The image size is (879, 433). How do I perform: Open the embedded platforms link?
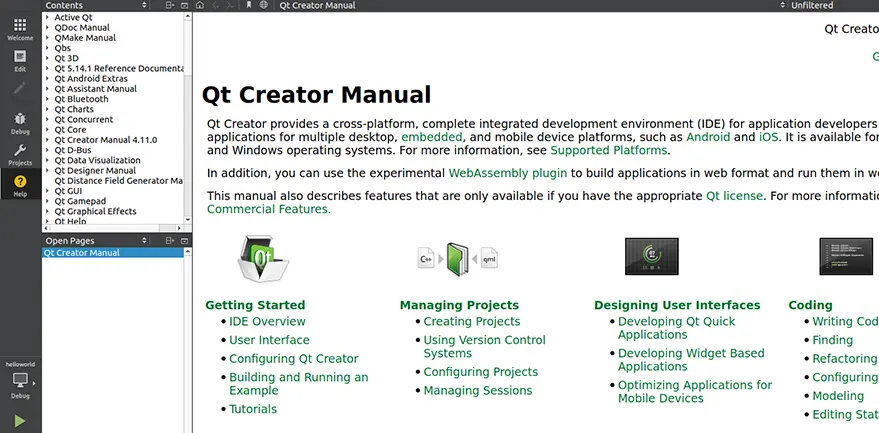click(432, 137)
